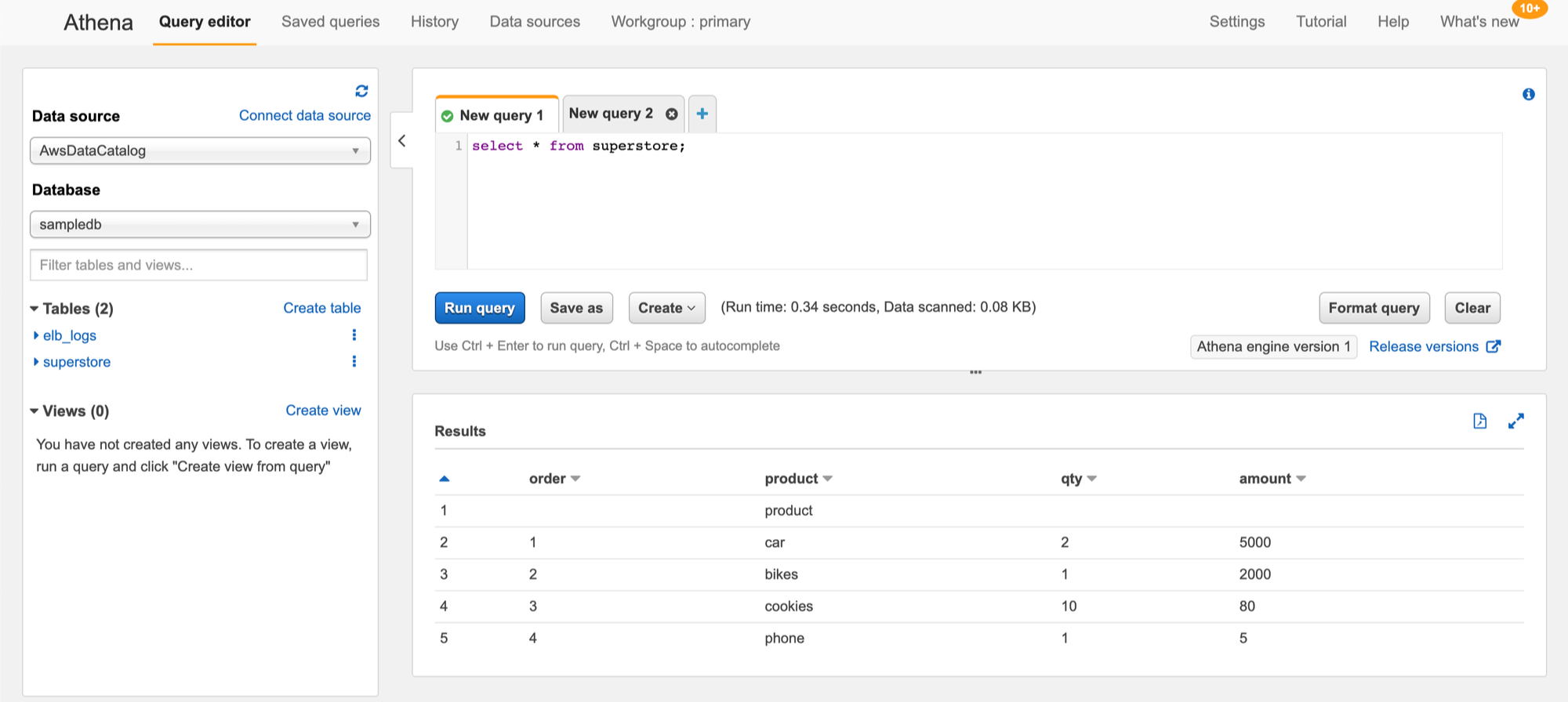Open Workgroup : primary tab

pos(681,22)
